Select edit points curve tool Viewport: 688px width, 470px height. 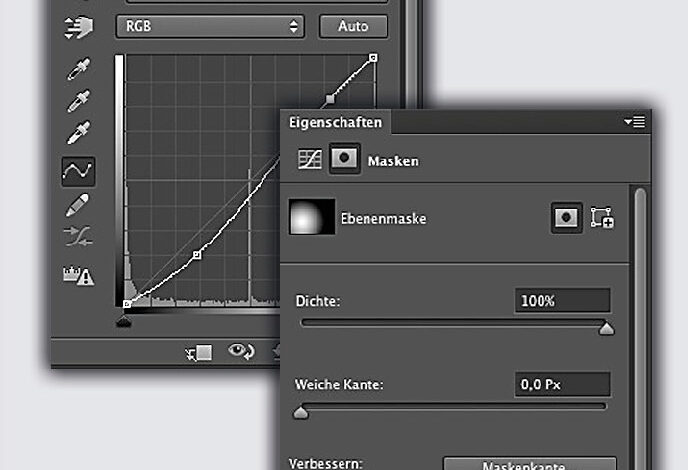[78, 171]
